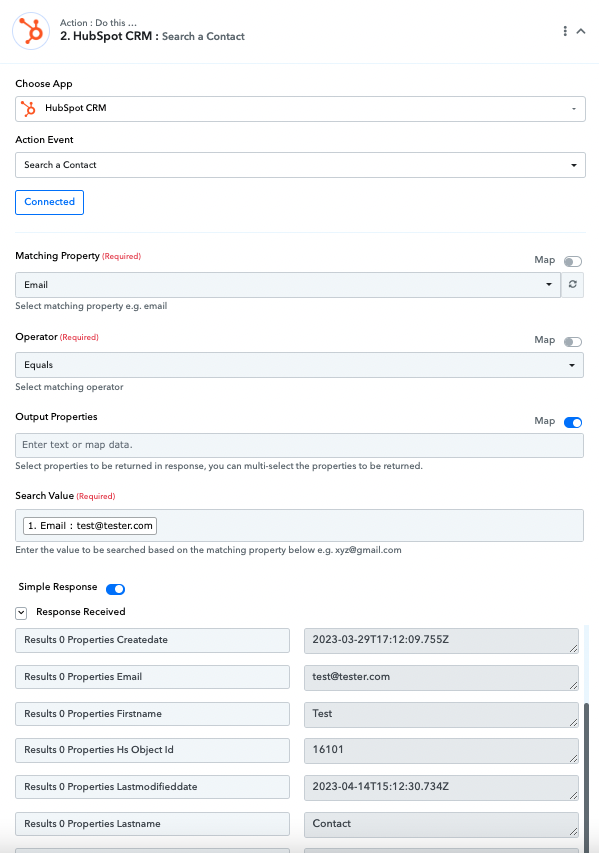Click the HubSpot logo in step header
This screenshot has width=599, height=853.
click(x=31, y=31)
